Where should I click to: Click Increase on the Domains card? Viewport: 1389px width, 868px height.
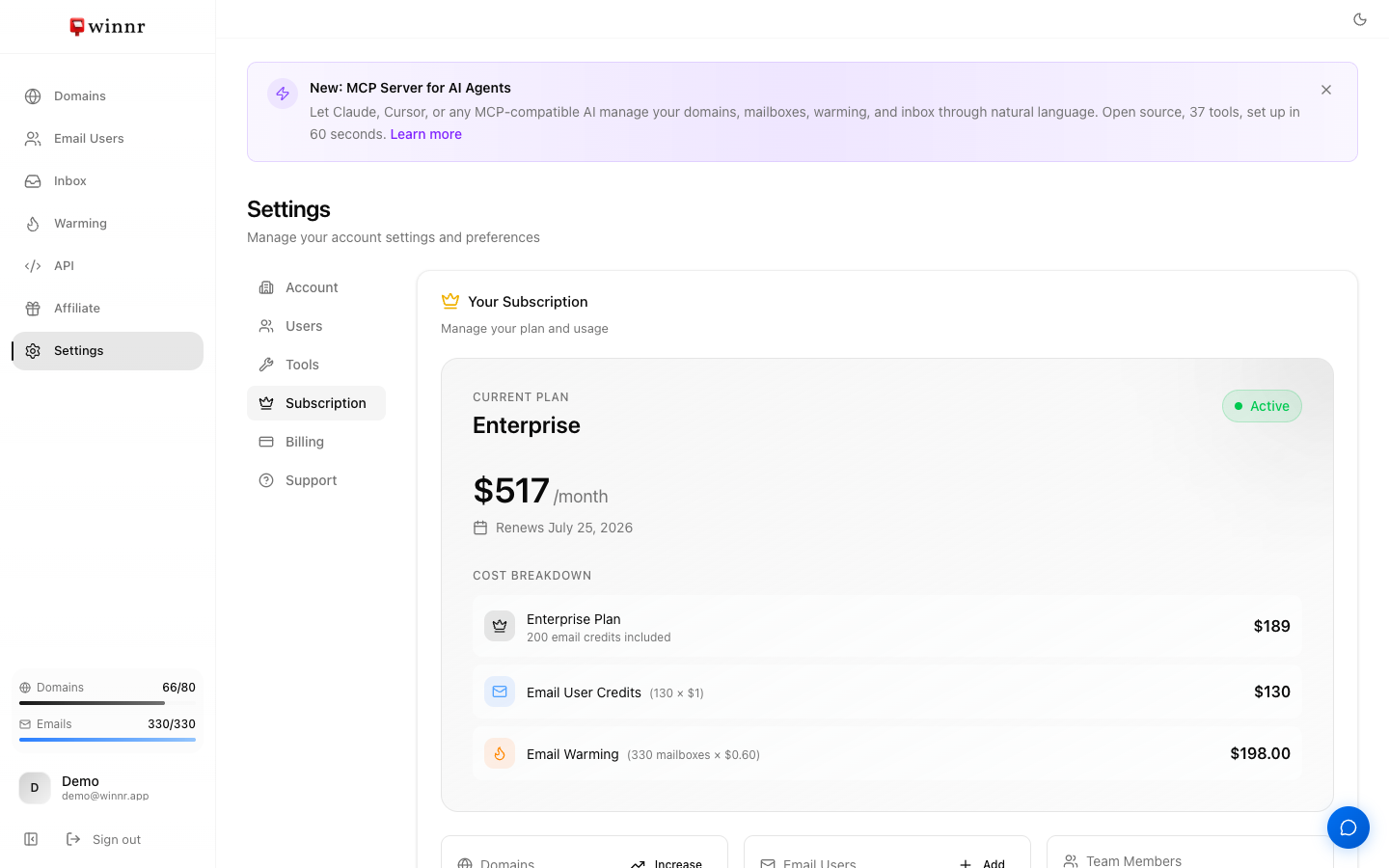tap(667, 864)
